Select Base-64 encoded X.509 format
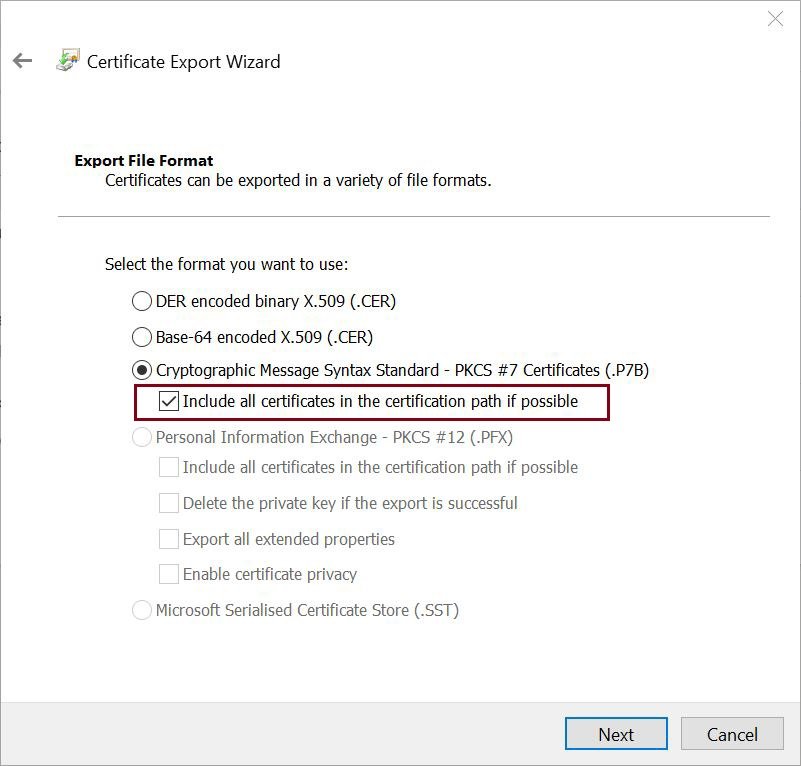801x766 pixels. point(140,337)
